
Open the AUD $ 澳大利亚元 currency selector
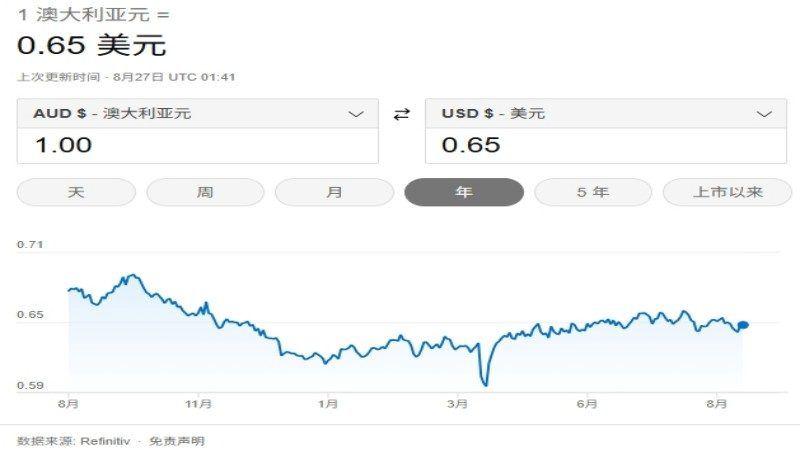click(112, 114)
